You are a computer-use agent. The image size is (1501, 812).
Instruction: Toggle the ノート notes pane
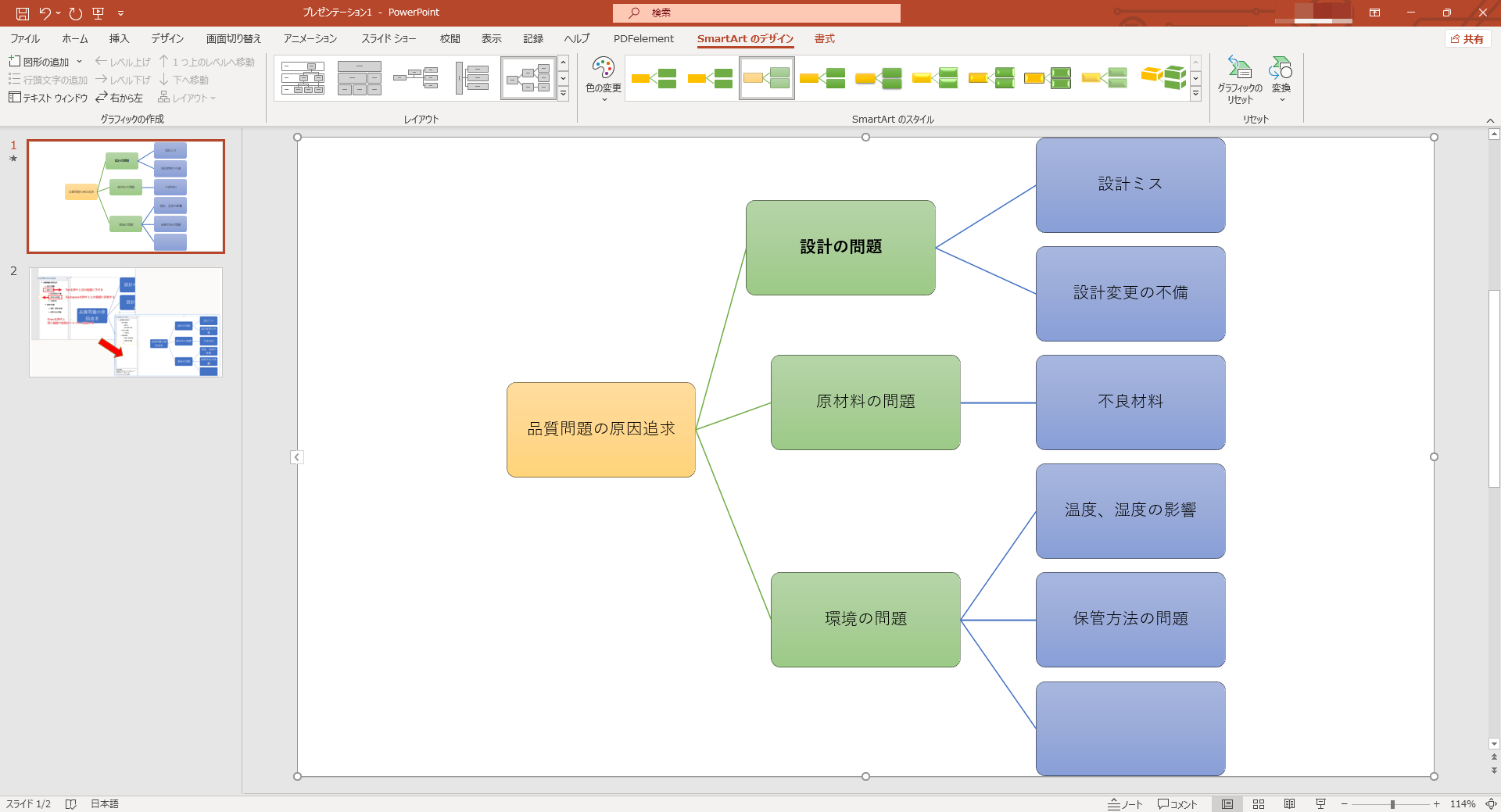1125,804
